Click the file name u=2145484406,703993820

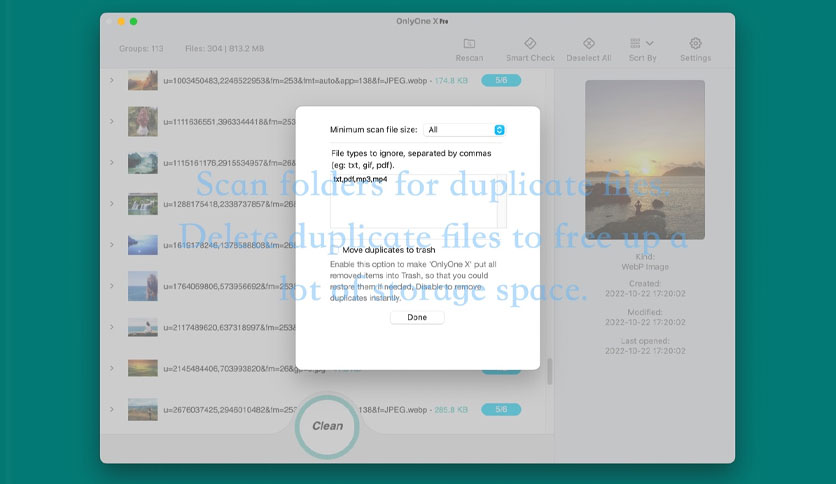244,368
